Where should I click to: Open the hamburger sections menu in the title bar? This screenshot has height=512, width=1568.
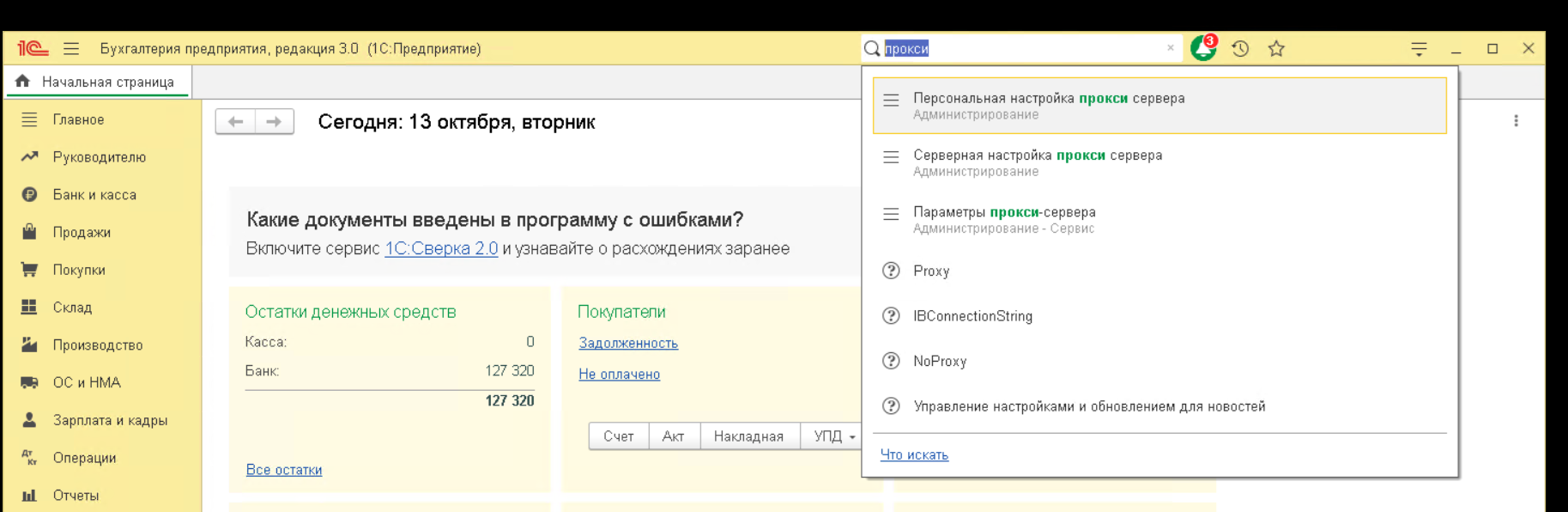pyautogui.click(x=71, y=49)
